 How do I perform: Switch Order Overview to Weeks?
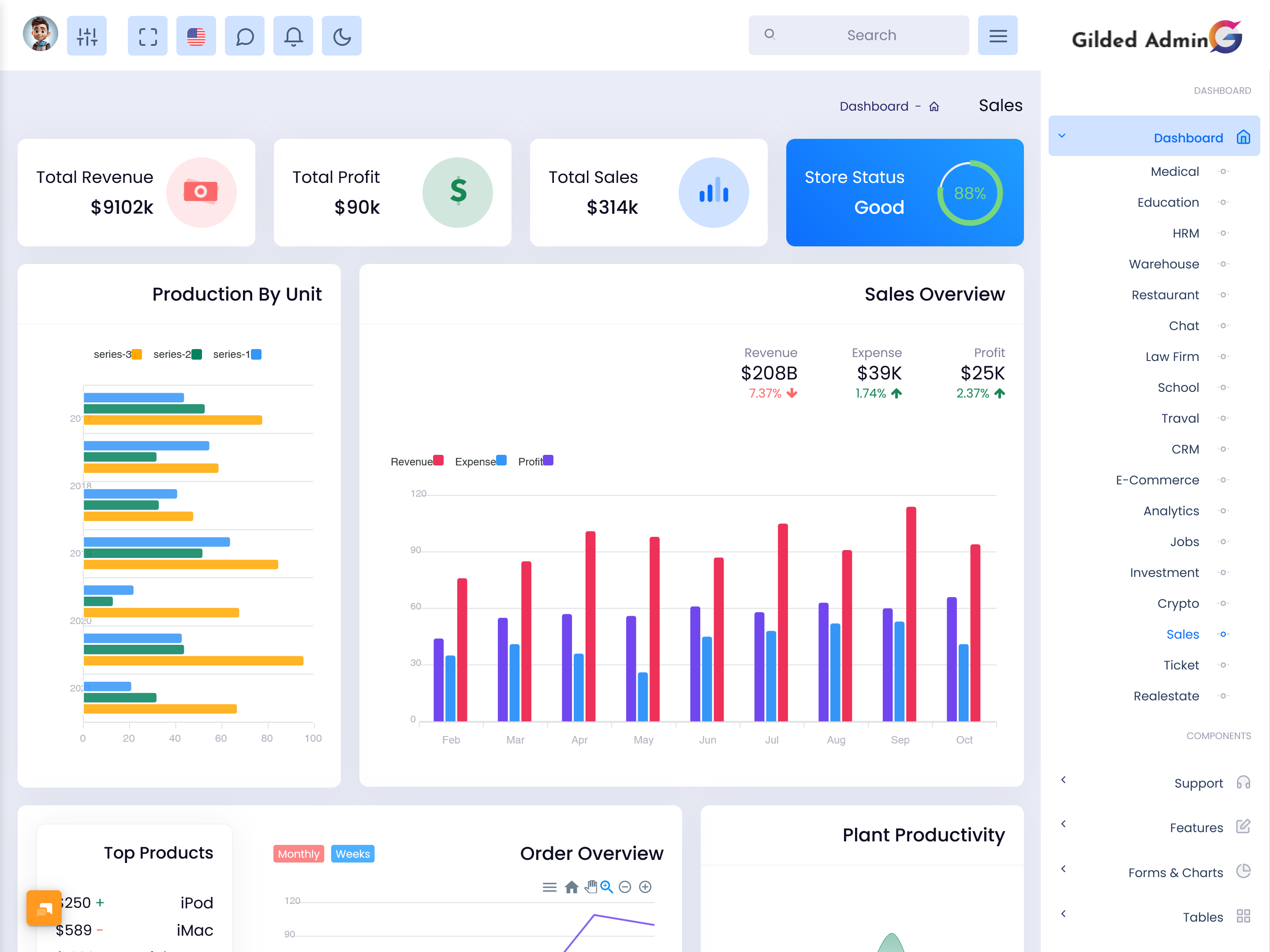[352, 854]
